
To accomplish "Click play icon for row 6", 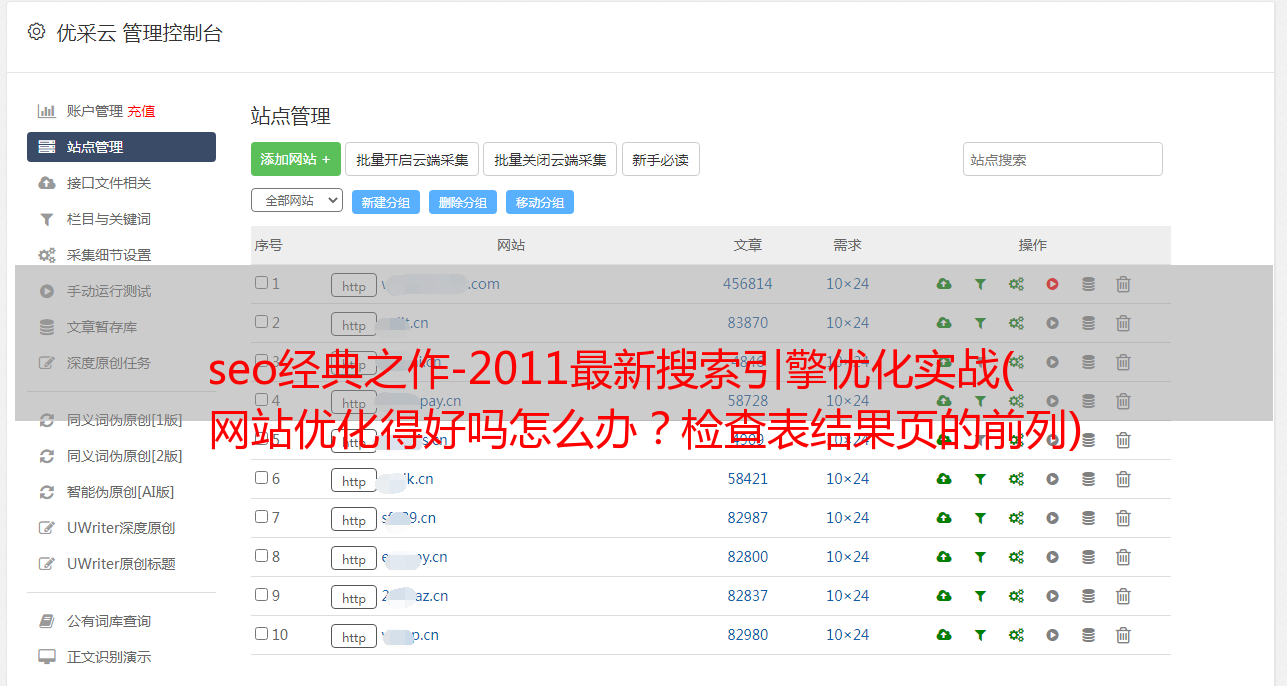I will tap(1052, 479).
